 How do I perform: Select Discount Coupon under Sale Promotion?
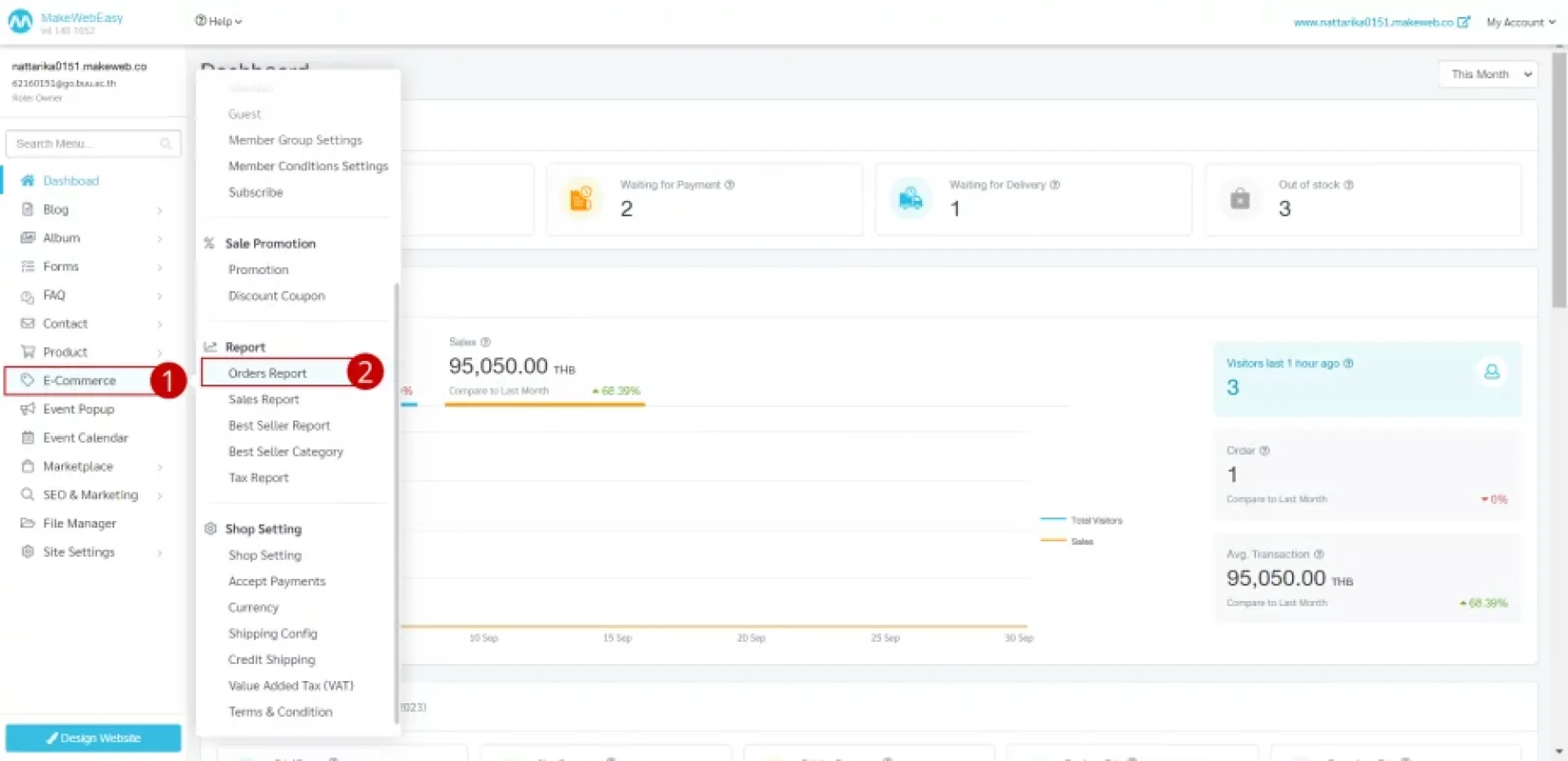pos(276,296)
